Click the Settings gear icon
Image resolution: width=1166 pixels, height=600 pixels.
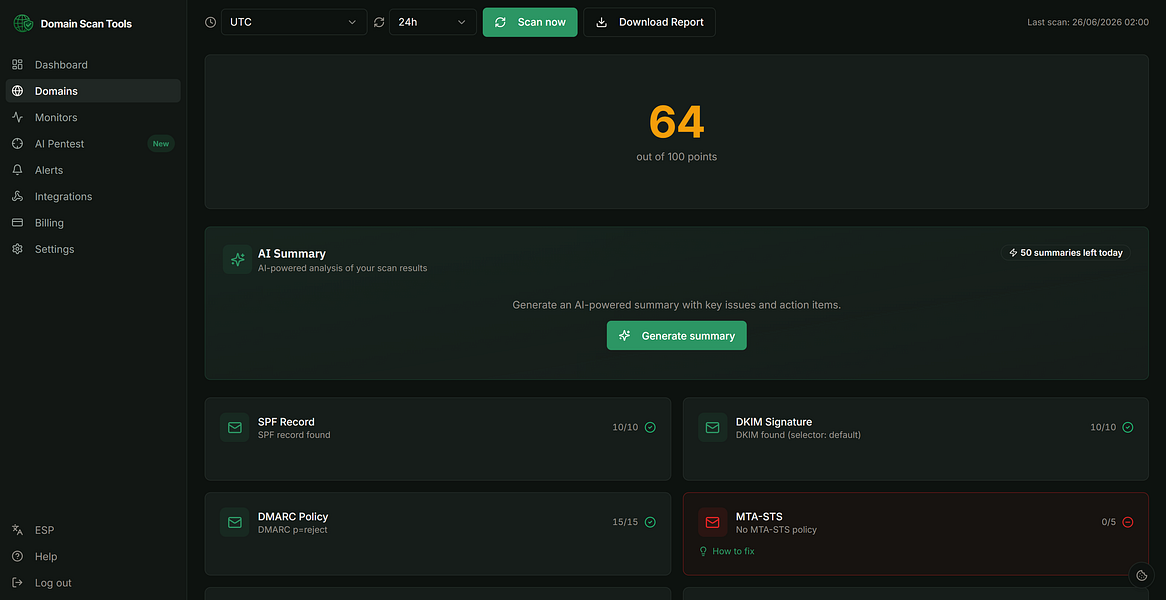coord(18,249)
